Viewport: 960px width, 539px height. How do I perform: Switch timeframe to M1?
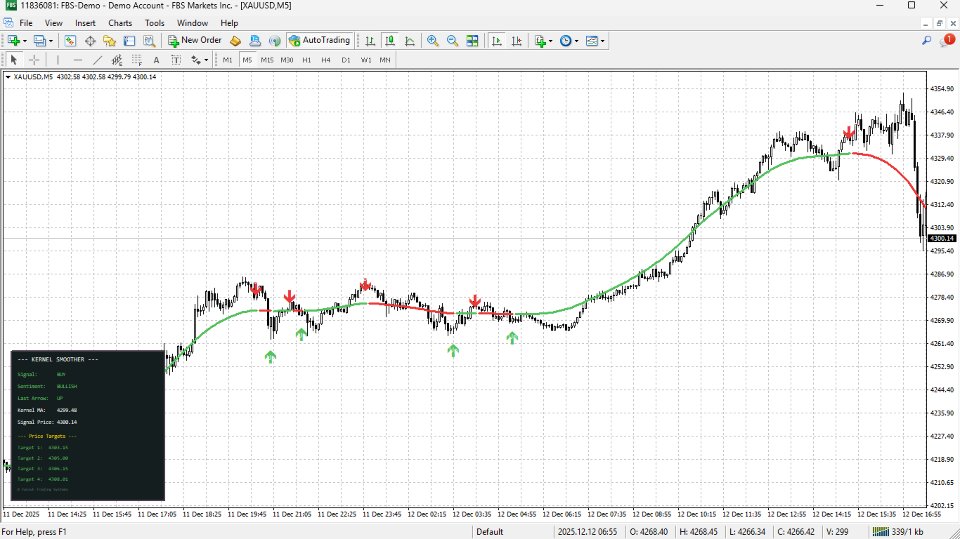tap(227, 59)
